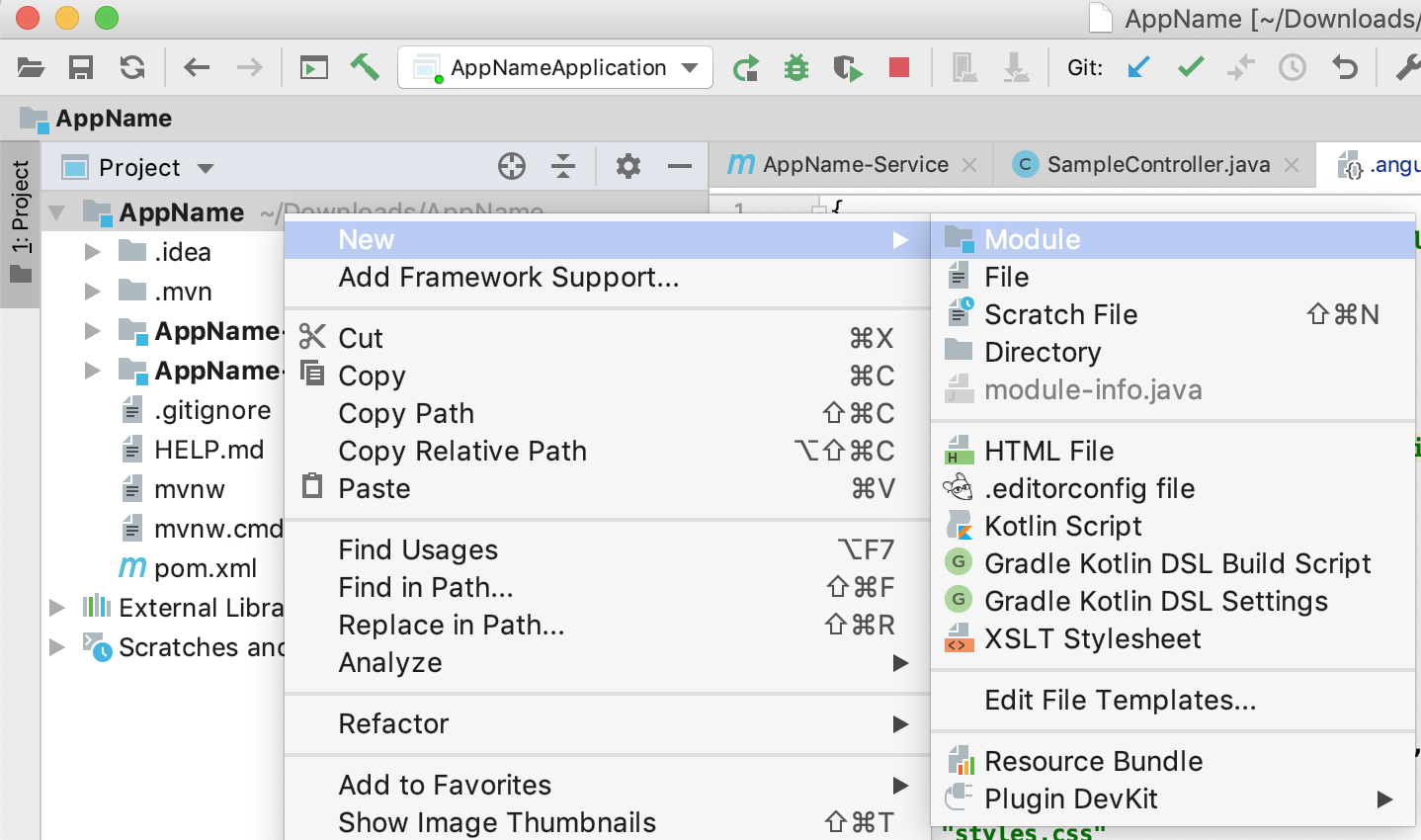
Task: Stop the running application
Action: click(x=898, y=67)
